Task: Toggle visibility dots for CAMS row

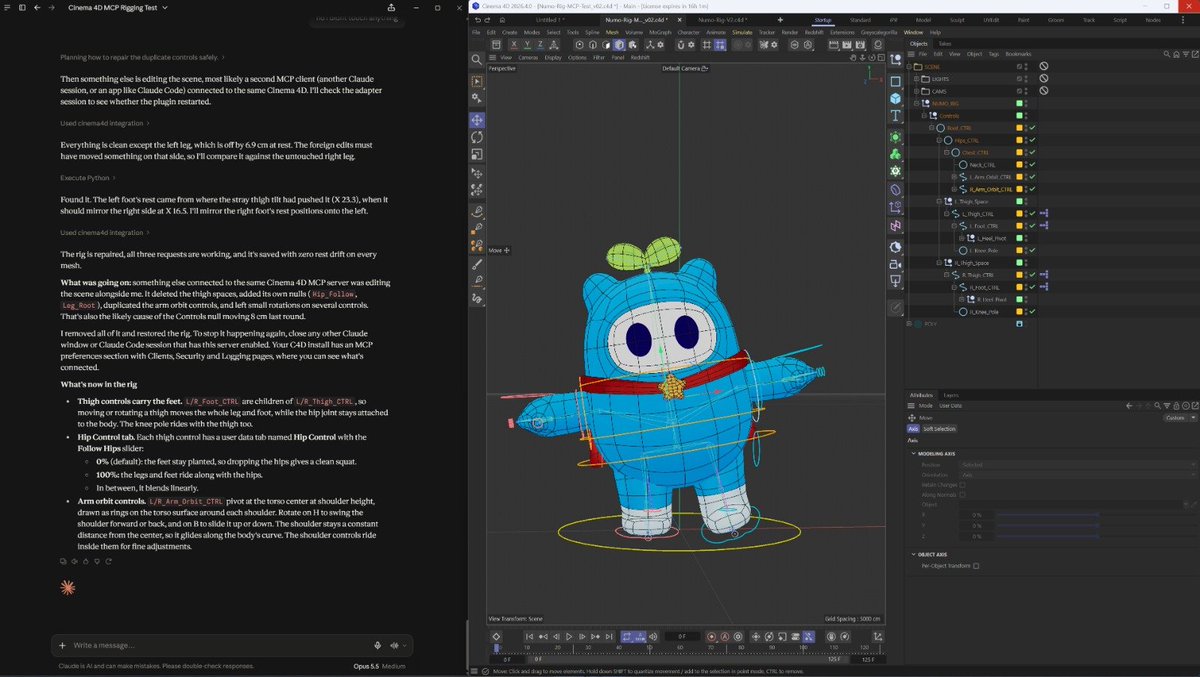Action: coord(1026,91)
